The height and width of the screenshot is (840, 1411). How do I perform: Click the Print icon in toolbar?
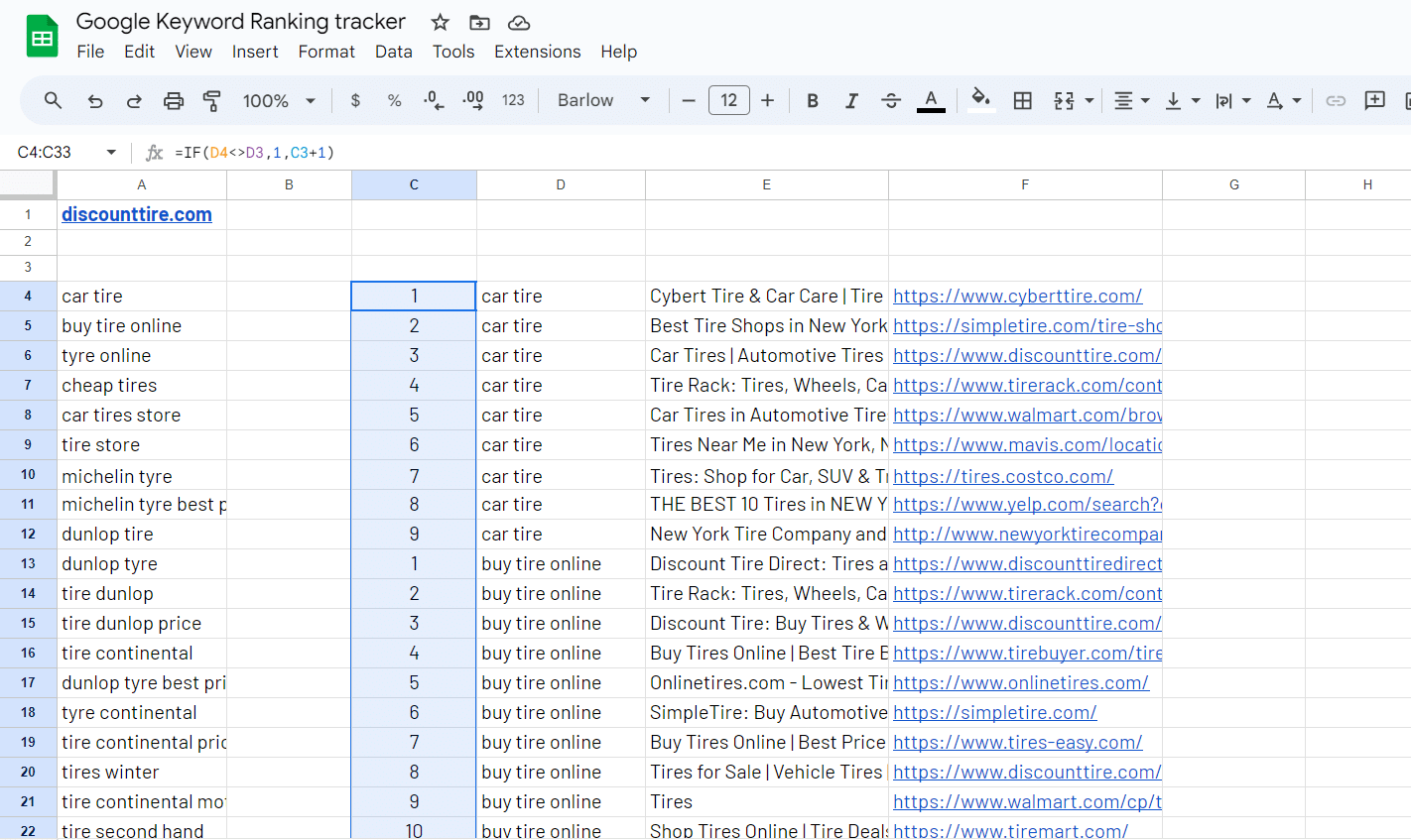click(x=174, y=100)
